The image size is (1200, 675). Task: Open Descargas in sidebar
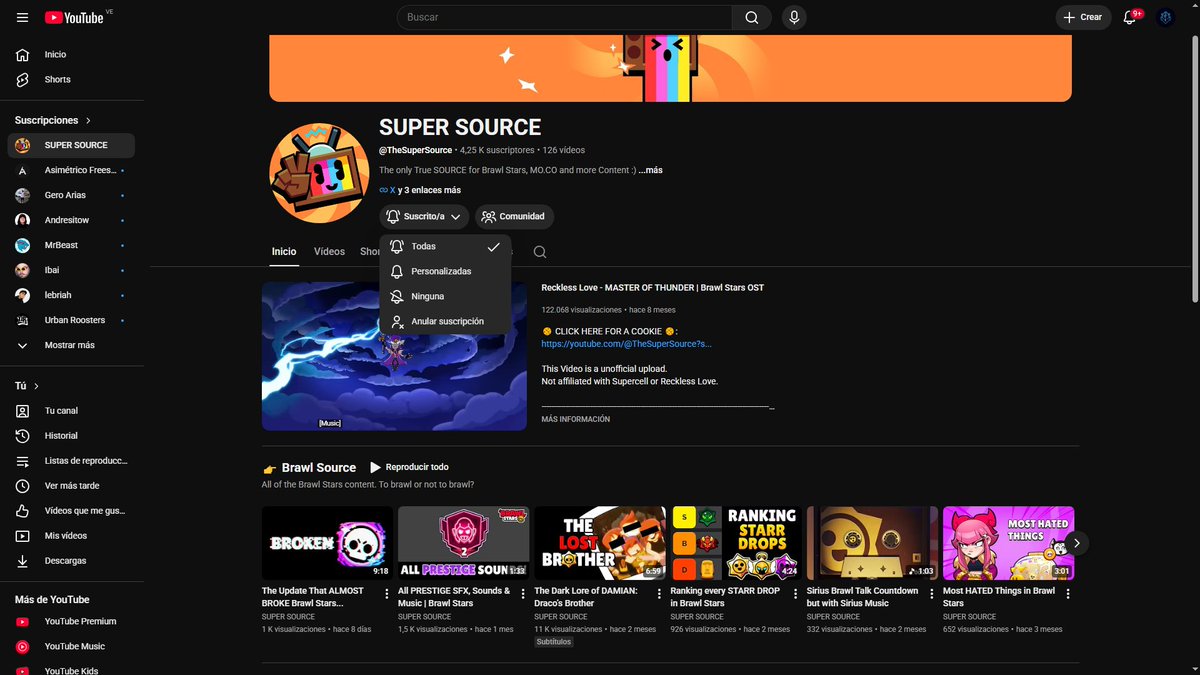pos(71,561)
